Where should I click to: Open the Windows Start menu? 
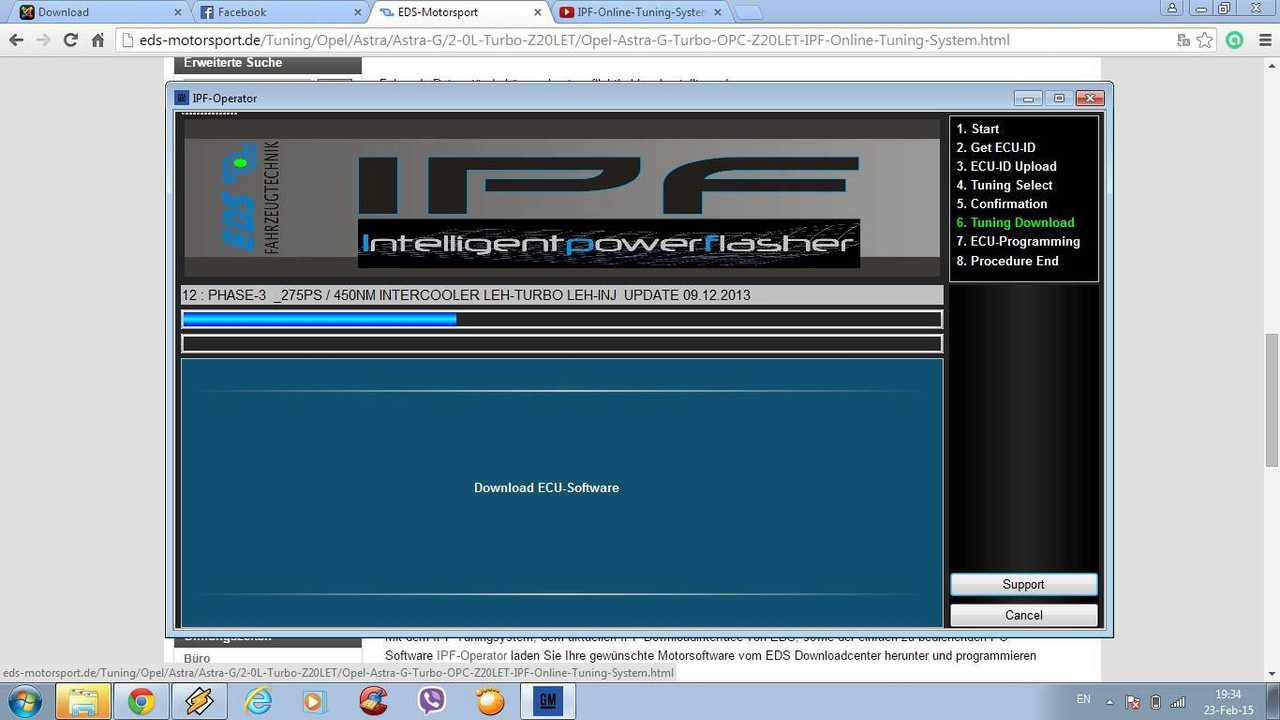tap(23, 701)
